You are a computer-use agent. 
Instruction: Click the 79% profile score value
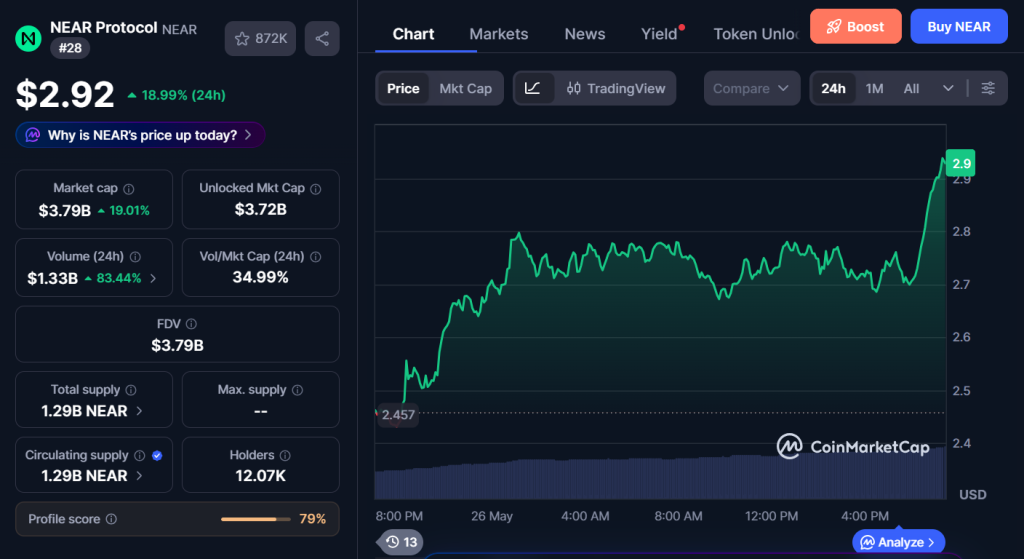pyautogui.click(x=312, y=519)
